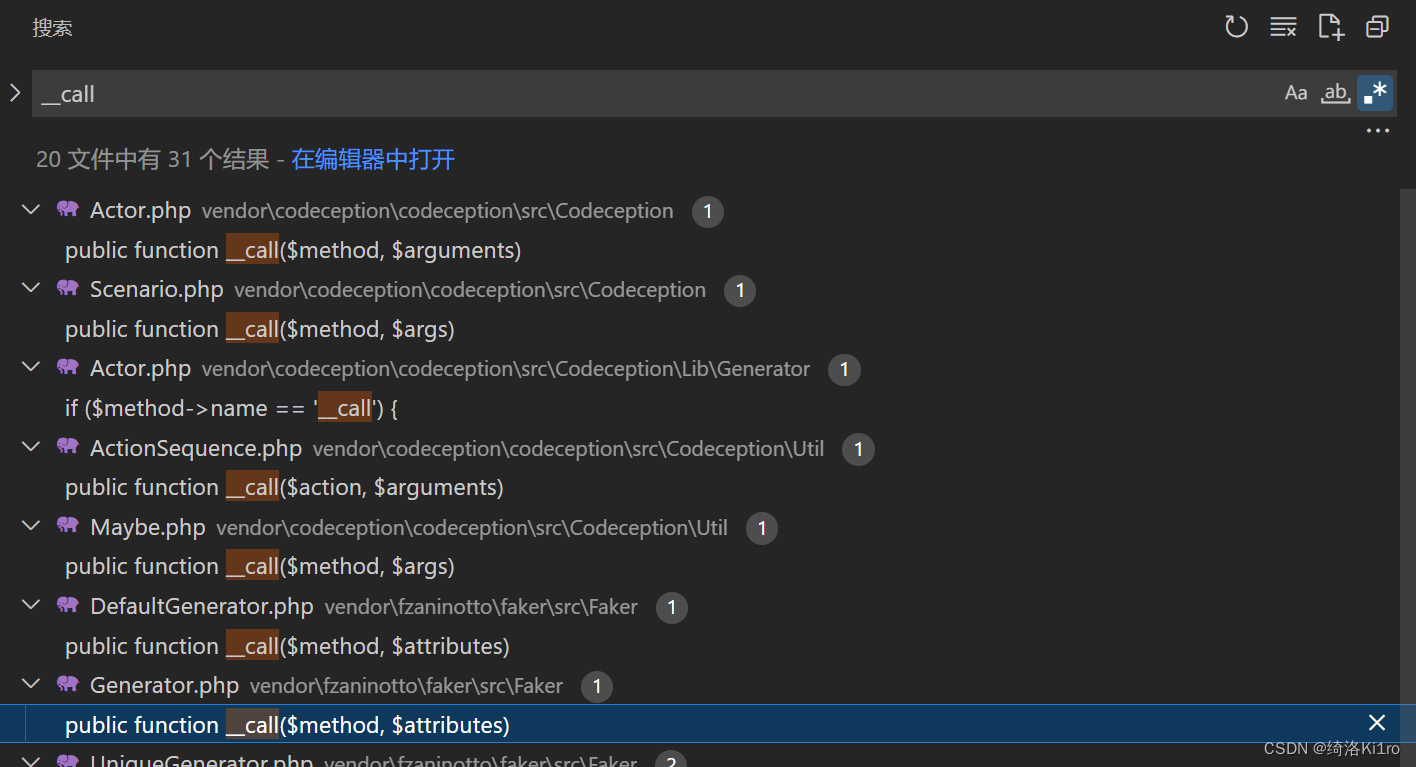Open results with the 在编辑器中打开 link
This screenshot has height=767, width=1416.
click(372, 159)
